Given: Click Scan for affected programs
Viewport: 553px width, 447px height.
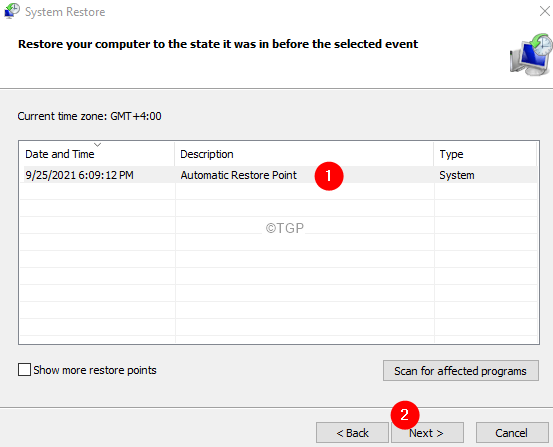Looking at the screenshot, I should click(461, 370).
